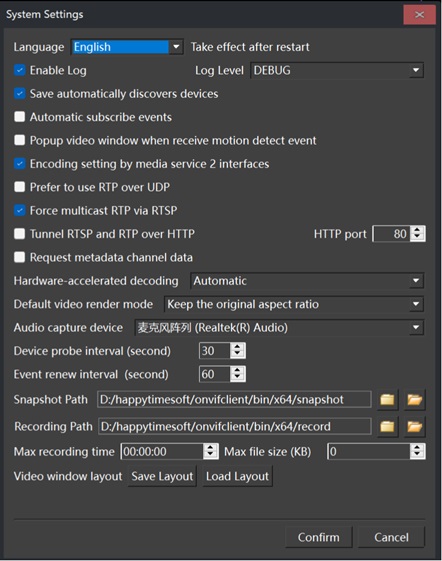This screenshot has width=442, height=561.
Task: Increase Device probe interval
Action: click(x=237, y=347)
